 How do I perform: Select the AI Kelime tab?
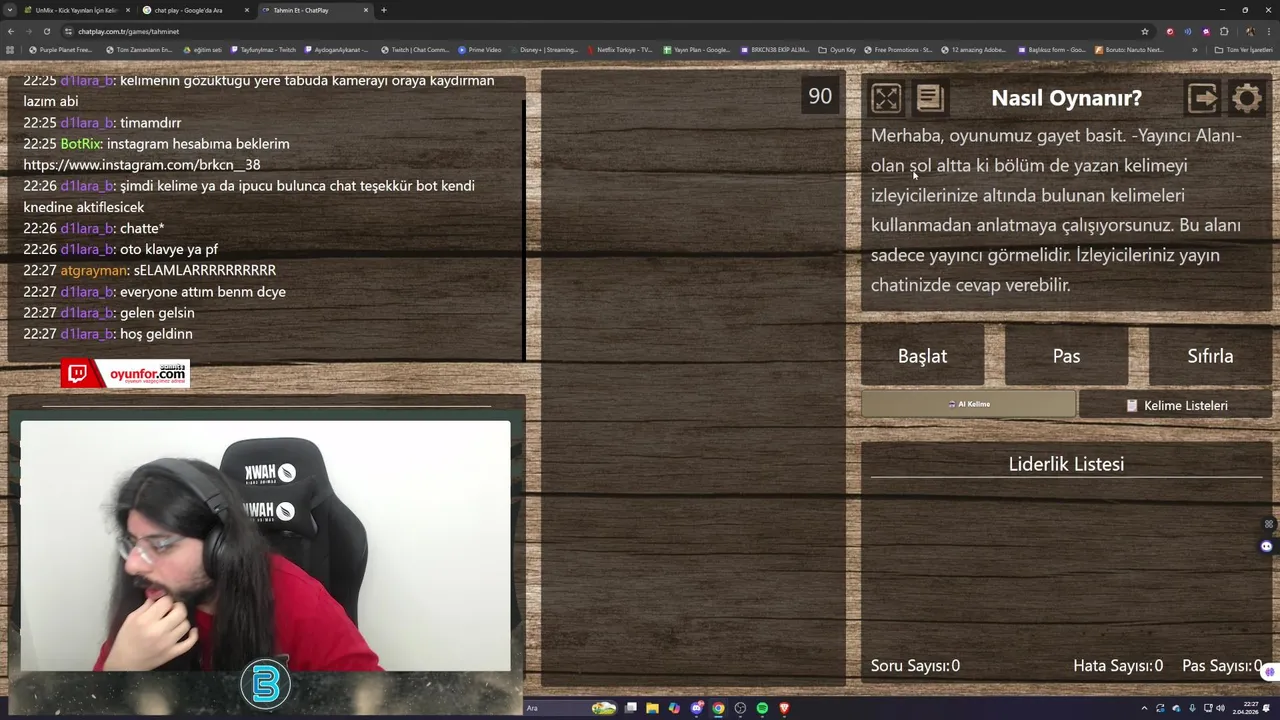tap(968, 404)
